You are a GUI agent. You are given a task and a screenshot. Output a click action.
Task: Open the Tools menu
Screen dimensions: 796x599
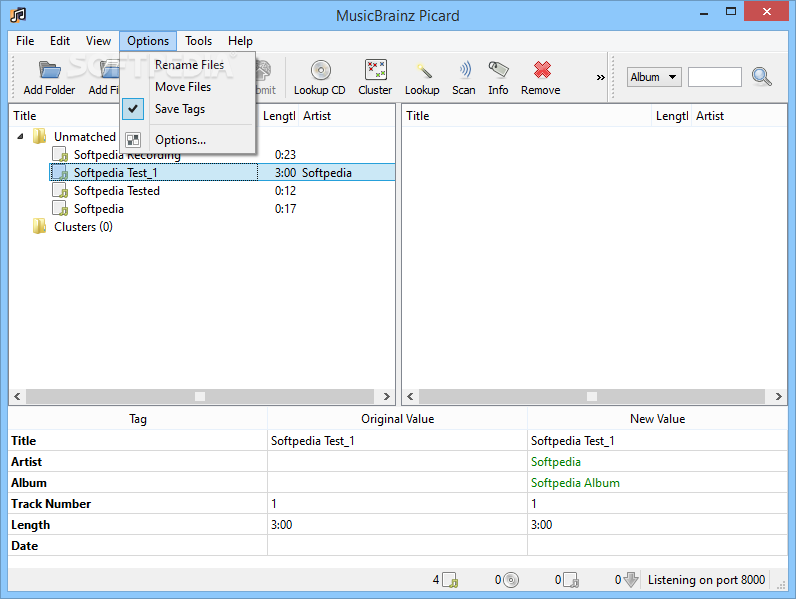pos(198,41)
